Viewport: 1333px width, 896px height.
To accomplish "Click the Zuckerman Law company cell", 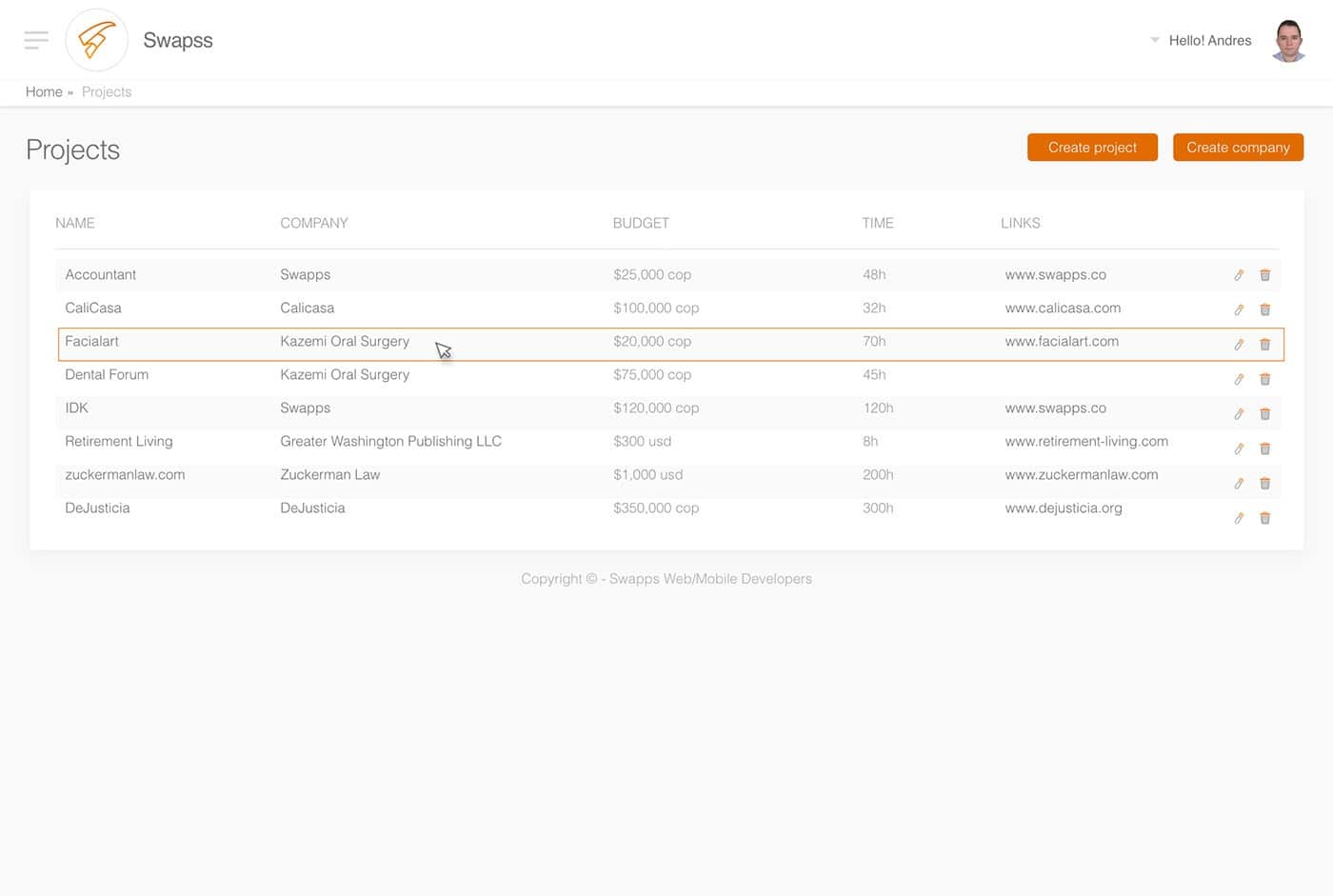I will coord(329,474).
